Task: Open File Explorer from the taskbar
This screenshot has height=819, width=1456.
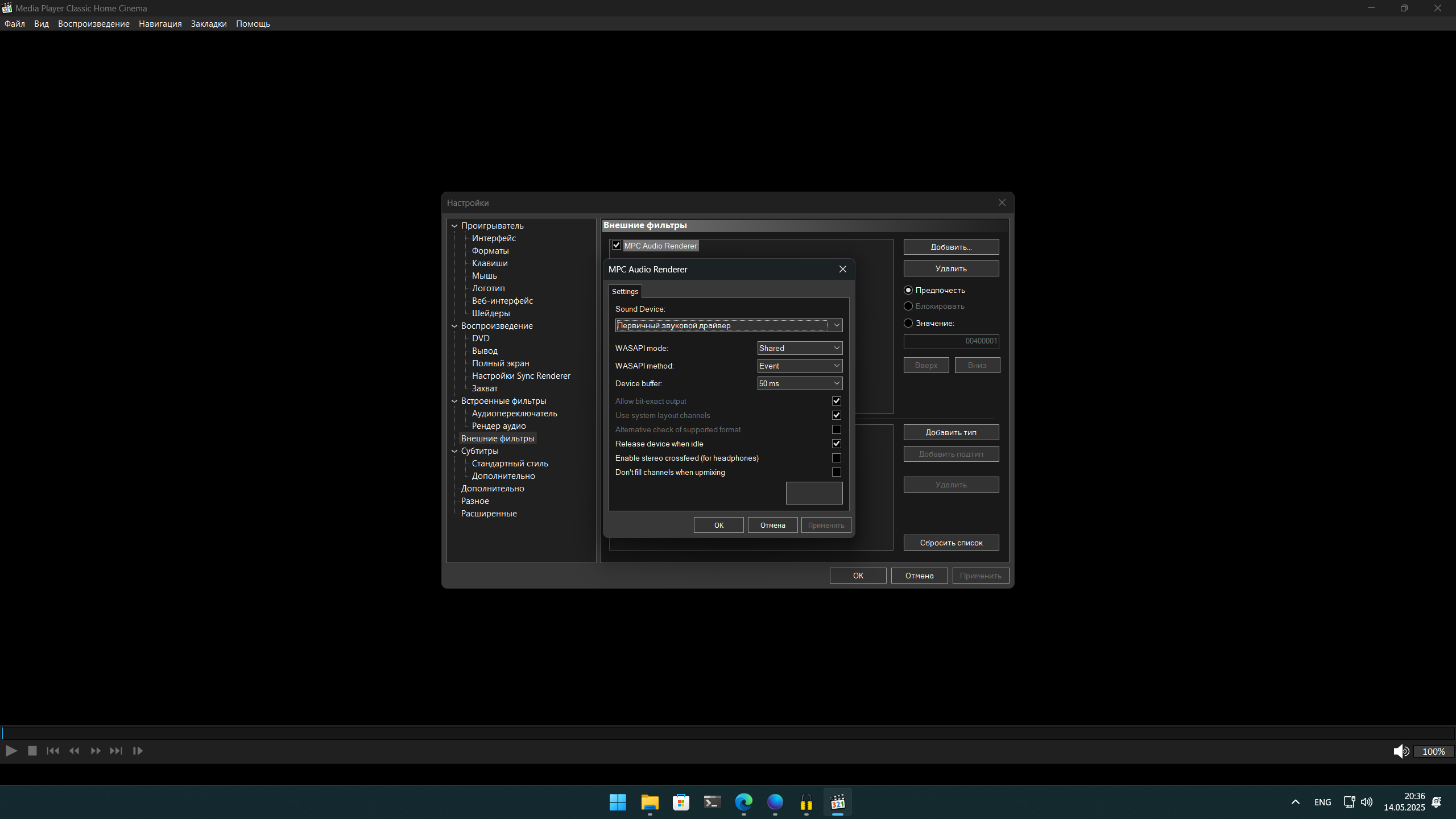Action: point(650,803)
